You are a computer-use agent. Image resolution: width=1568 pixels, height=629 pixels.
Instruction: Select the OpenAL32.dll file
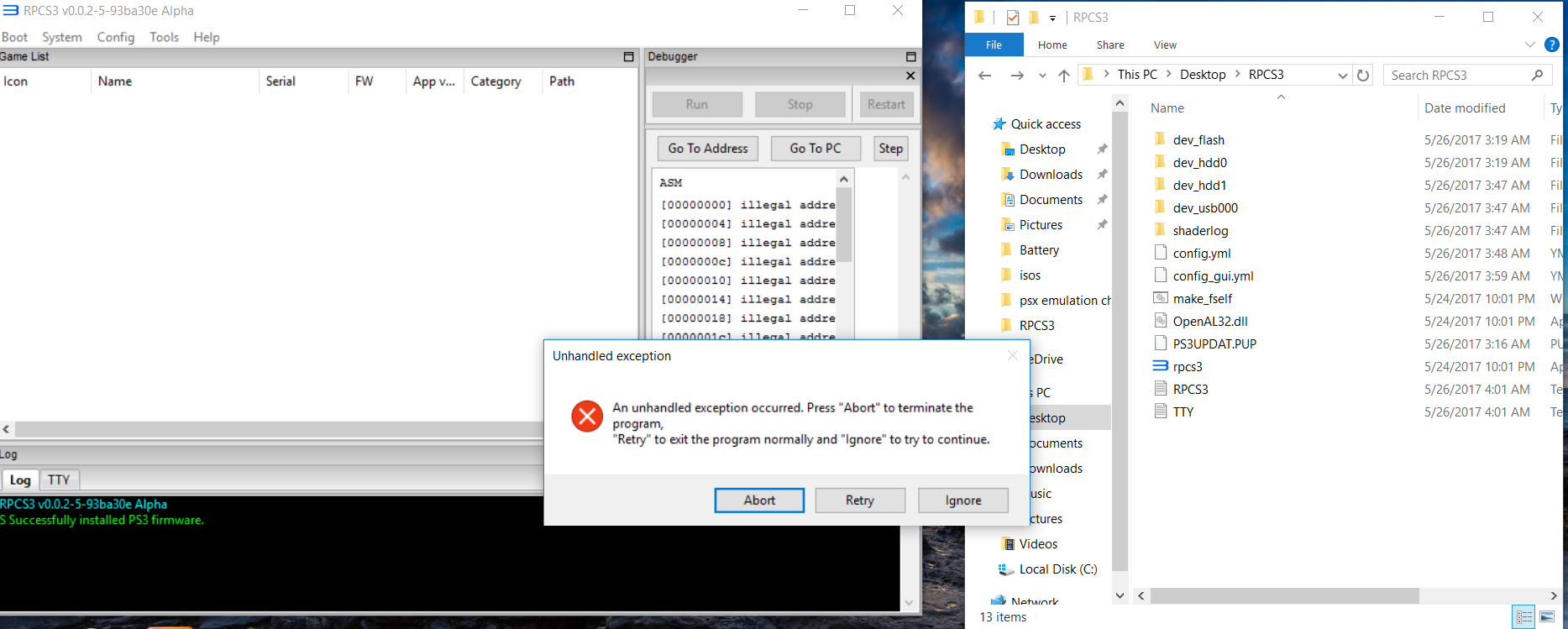point(1210,321)
